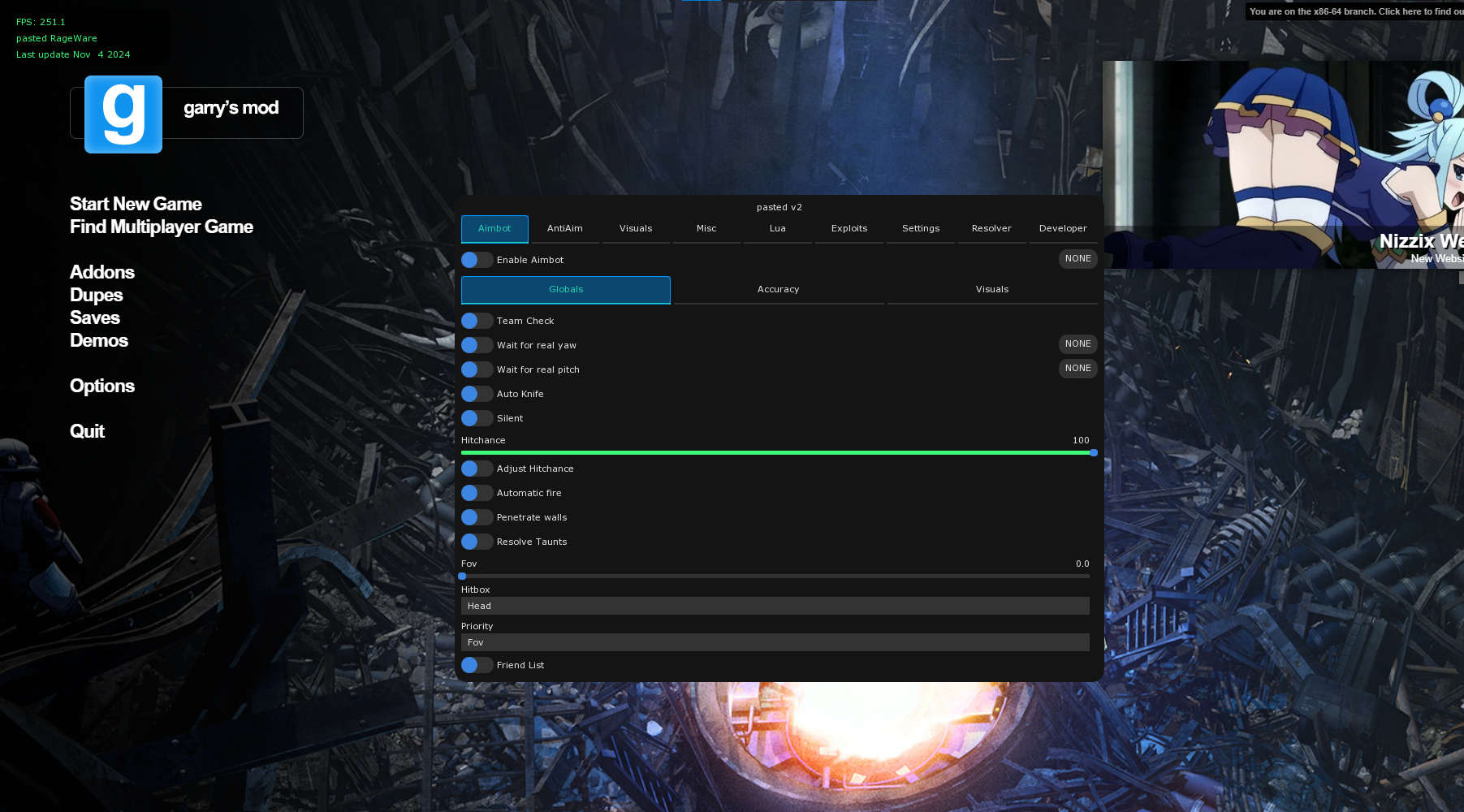
Task: Click Find Multiplayer Game
Action: coord(162,227)
